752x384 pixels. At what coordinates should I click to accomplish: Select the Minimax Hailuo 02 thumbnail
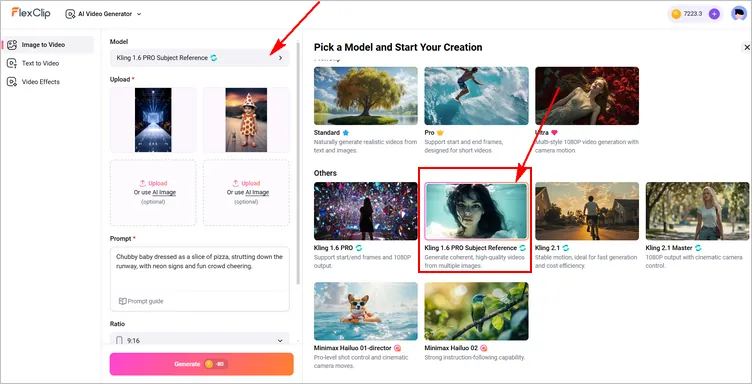476,311
